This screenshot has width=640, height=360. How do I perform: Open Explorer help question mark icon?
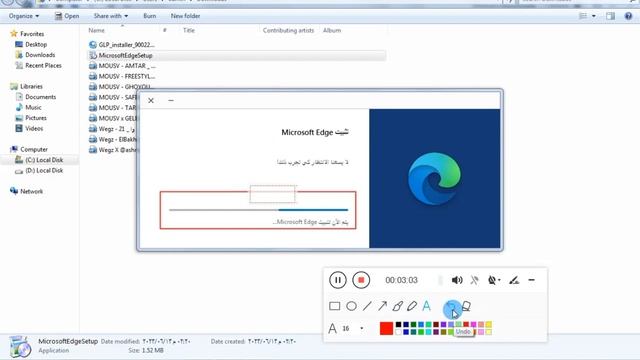click(629, 16)
